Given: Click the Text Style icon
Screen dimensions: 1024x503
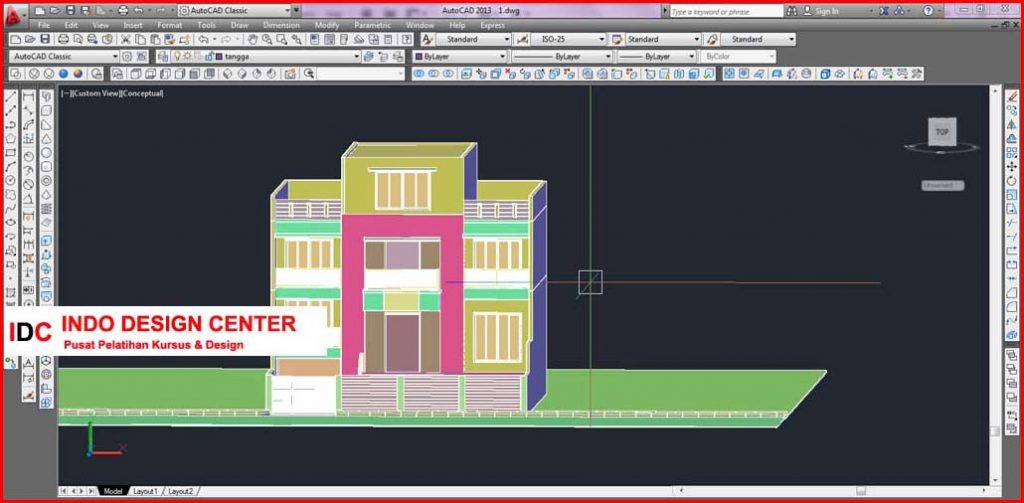Looking at the screenshot, I should [x=428, y=39].
